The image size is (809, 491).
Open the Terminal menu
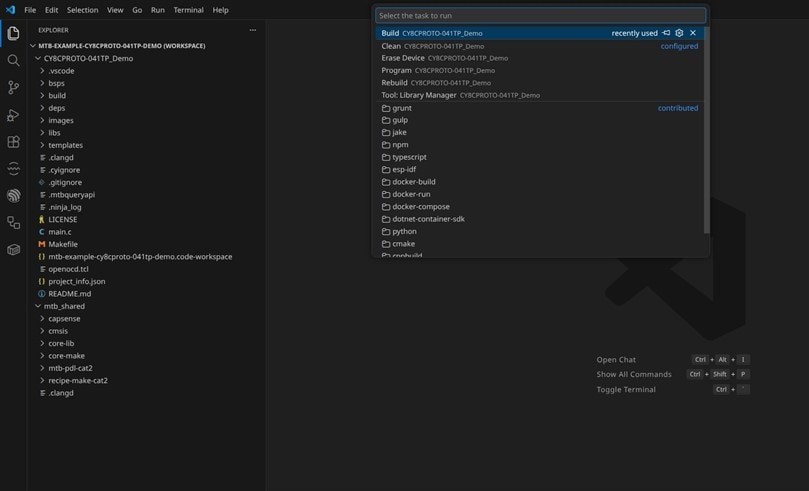[188, 10]
